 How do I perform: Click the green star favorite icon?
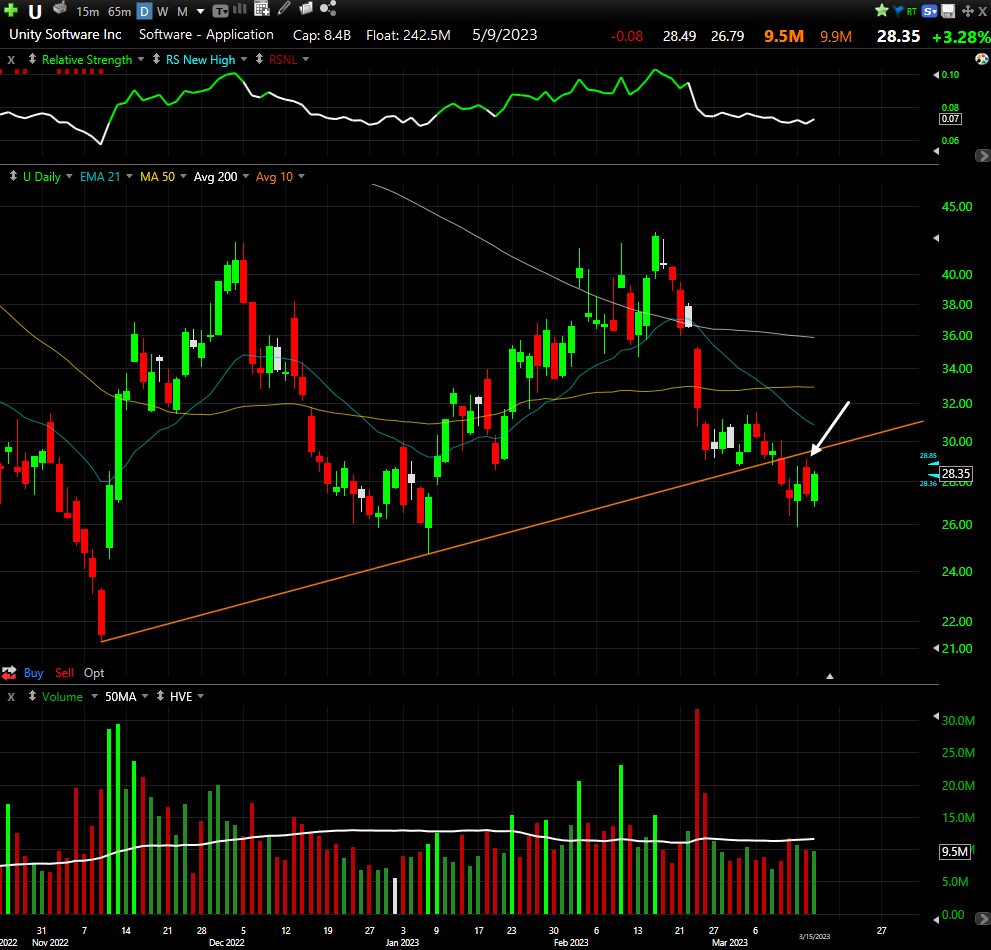pyautogui.click(x=882, y=11)
